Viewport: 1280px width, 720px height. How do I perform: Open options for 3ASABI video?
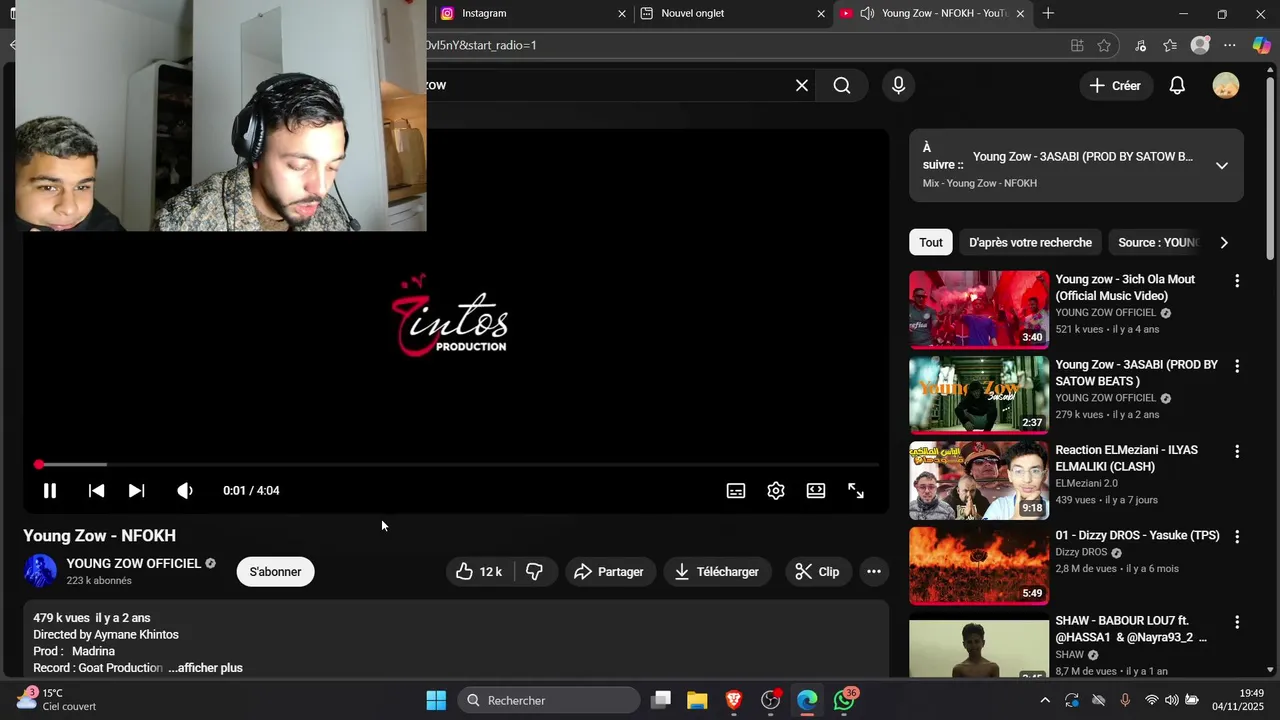1237,366
